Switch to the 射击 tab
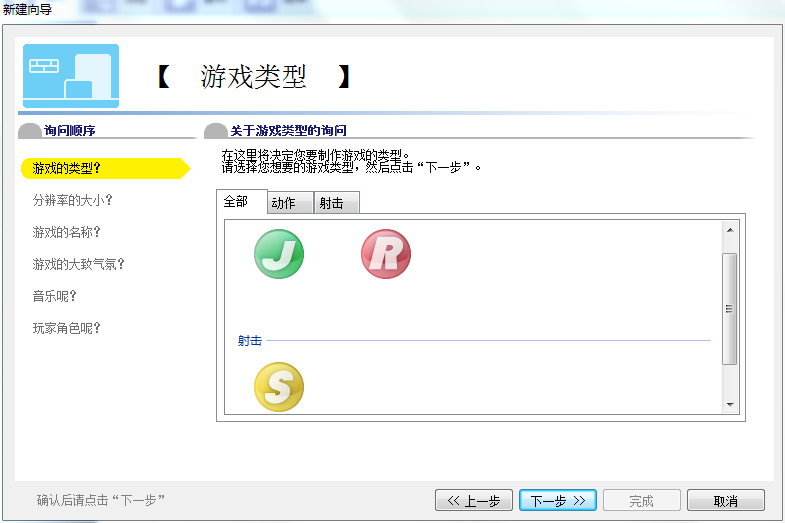 tap(336, 203)
